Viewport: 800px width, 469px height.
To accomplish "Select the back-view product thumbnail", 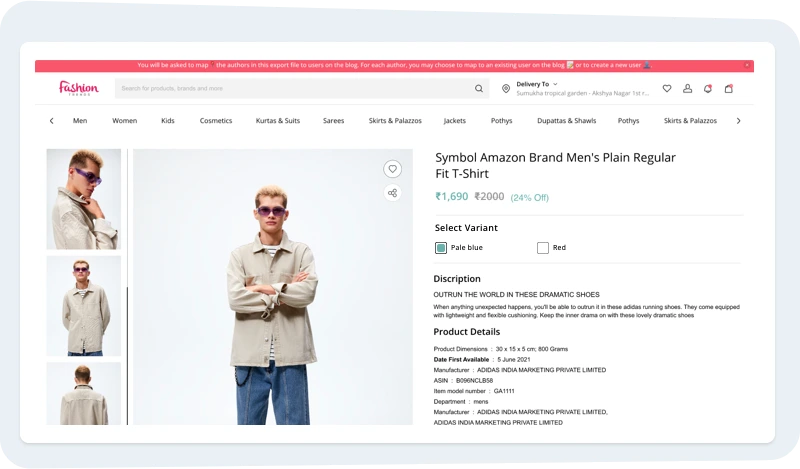I will (83, 392).
